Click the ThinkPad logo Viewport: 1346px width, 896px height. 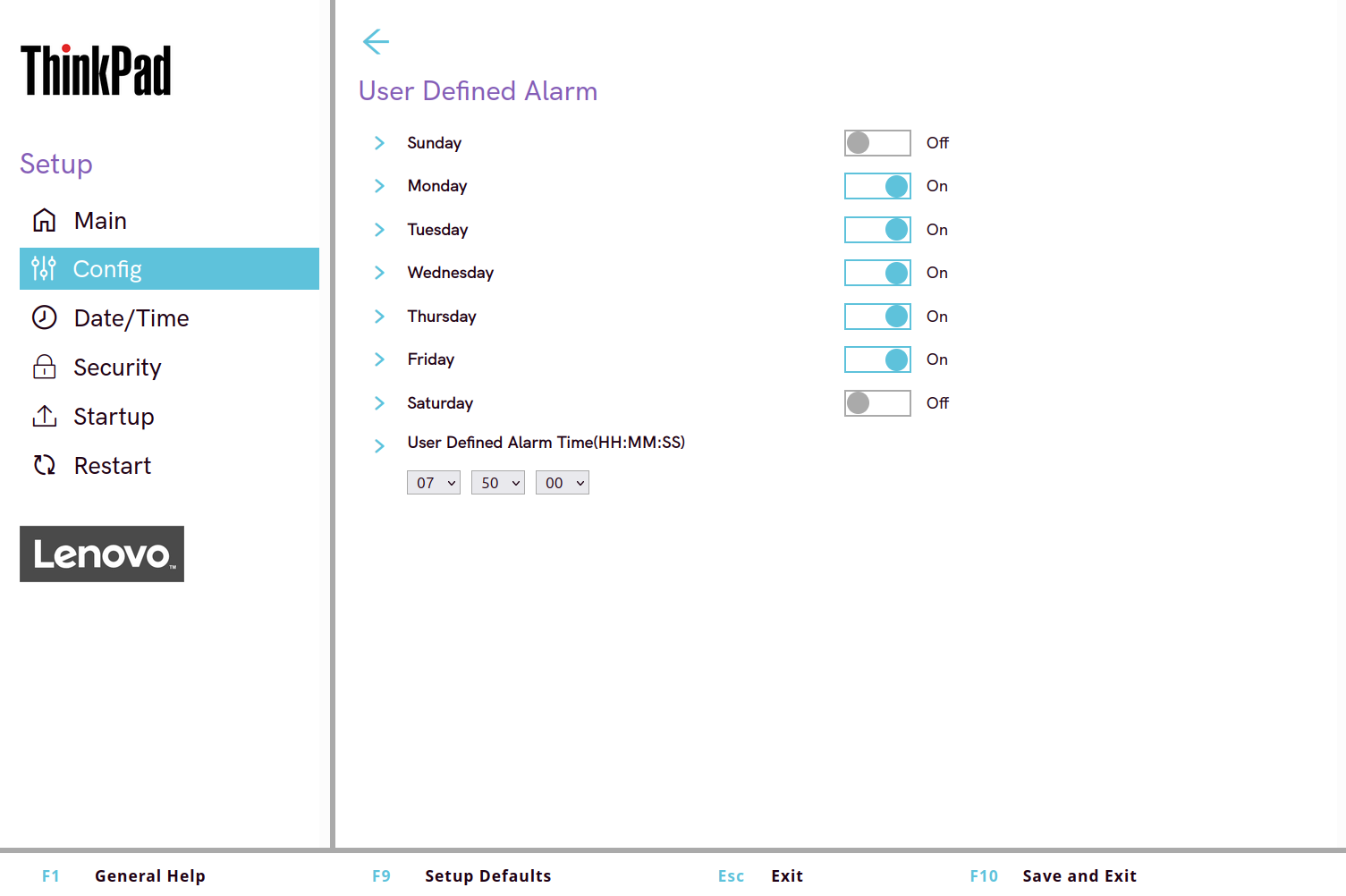tap(96, 70)
